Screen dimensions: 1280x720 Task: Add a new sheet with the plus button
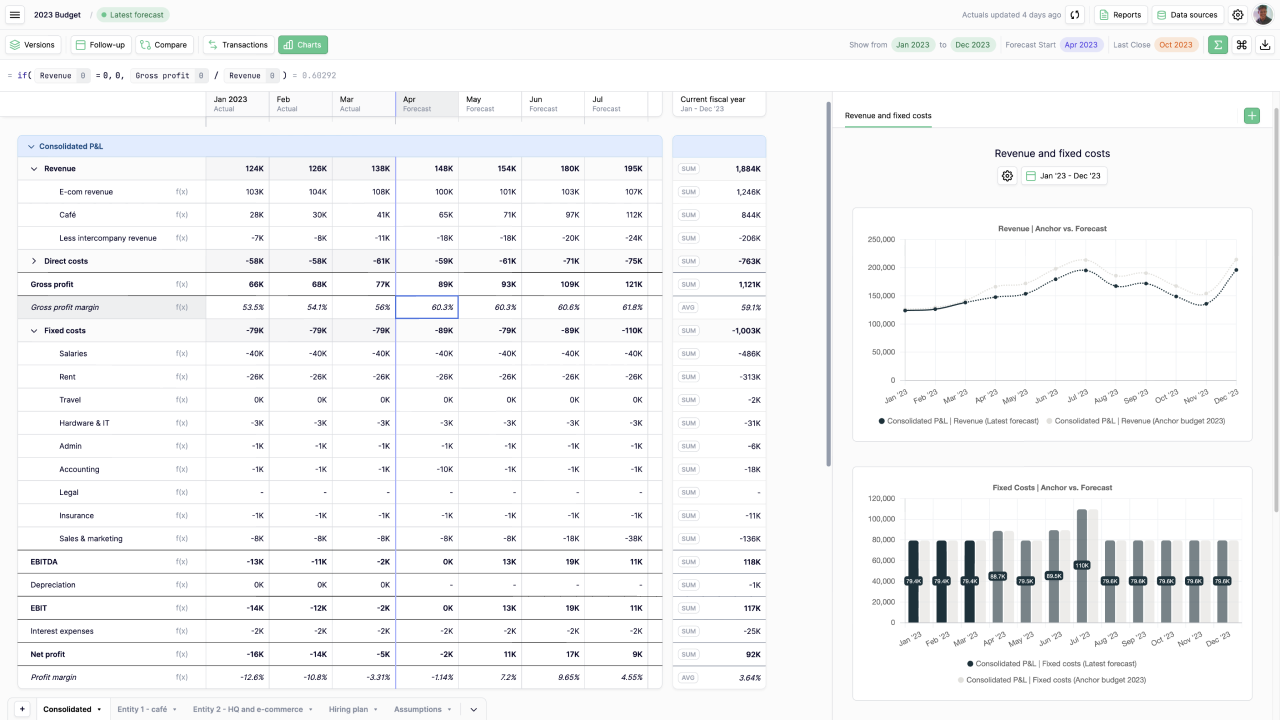[x=22, y=709]
